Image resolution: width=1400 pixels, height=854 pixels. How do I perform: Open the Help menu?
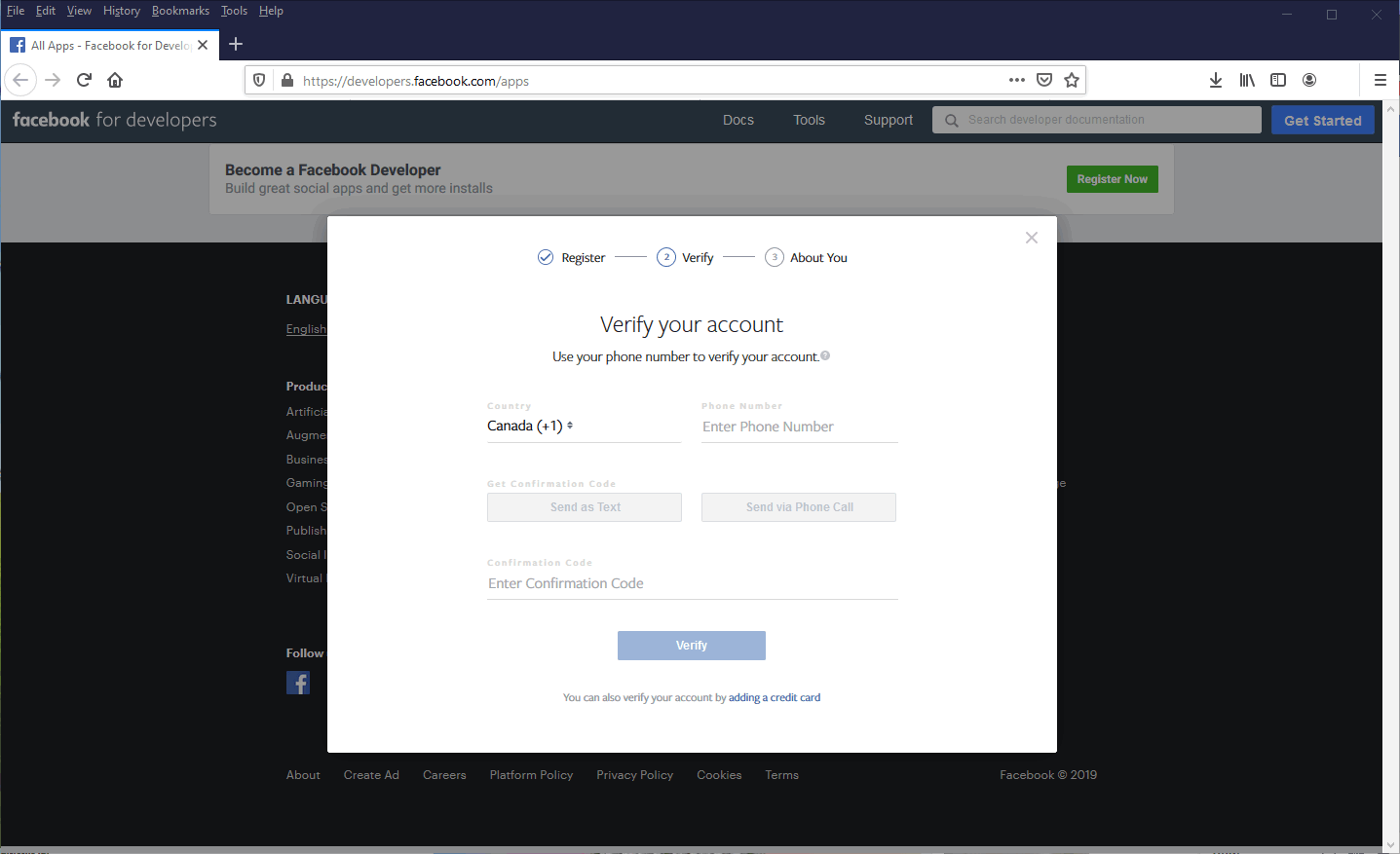[271, 11]
